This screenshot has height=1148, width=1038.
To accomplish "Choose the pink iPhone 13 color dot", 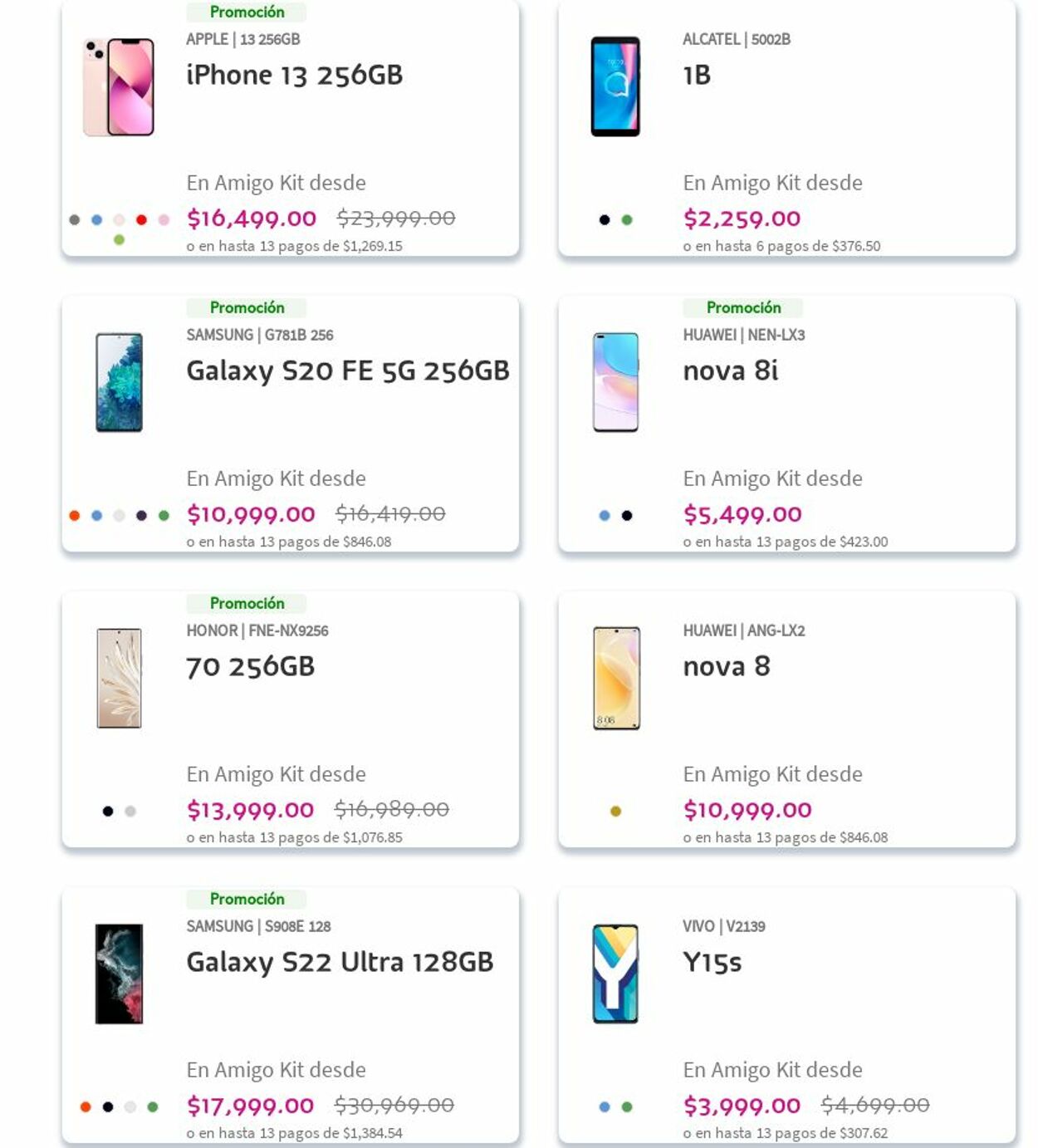I will (164, 220).
